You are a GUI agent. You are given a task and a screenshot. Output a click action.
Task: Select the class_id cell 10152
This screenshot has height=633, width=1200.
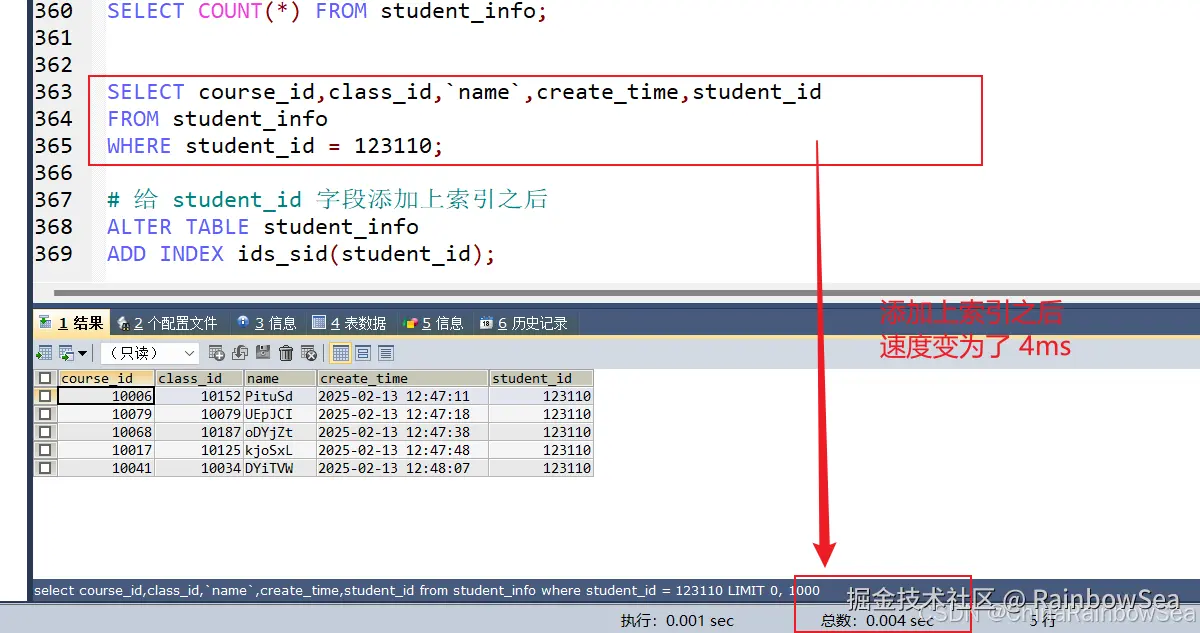[x=200, y=396]
